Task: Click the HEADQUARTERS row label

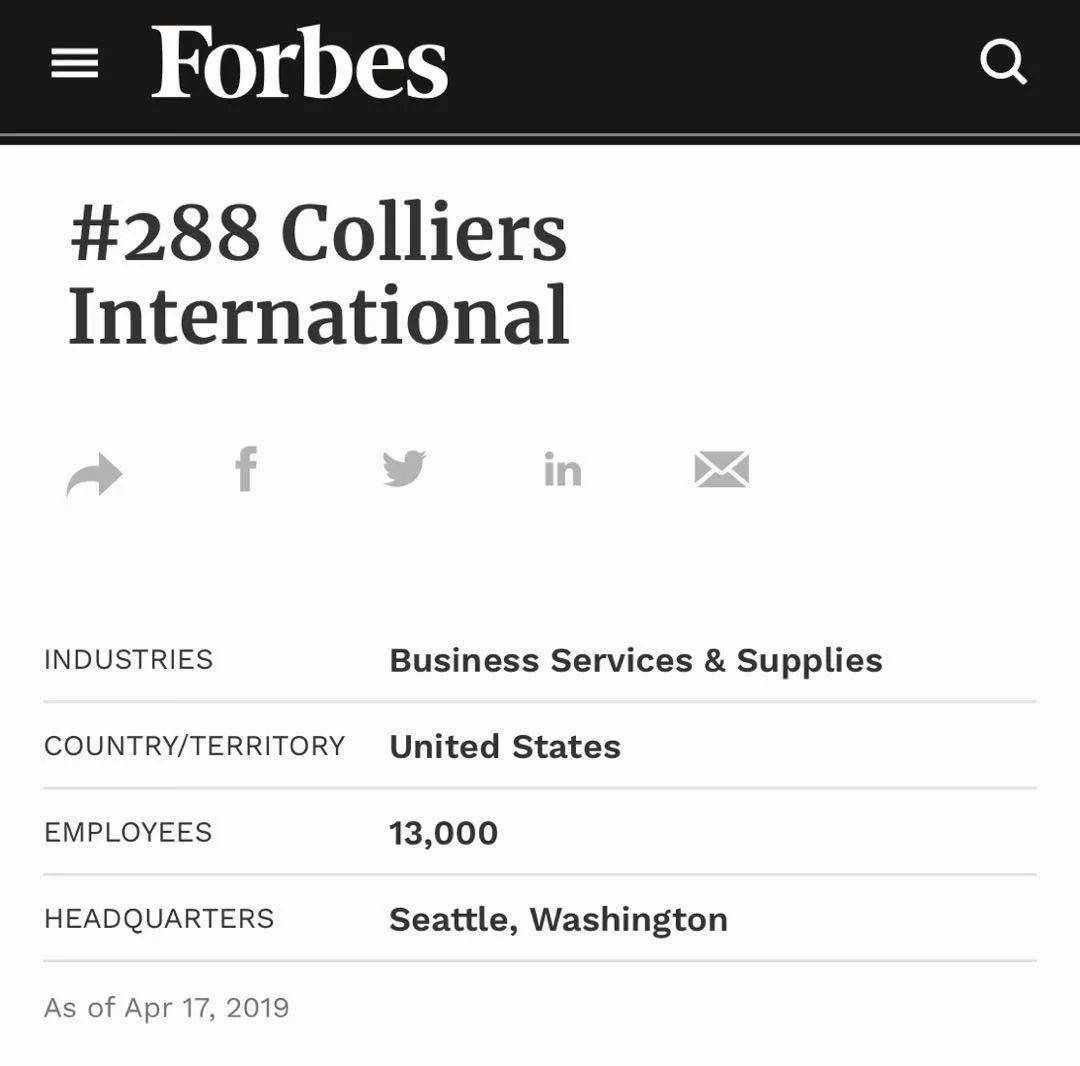Action: point(159,919)
